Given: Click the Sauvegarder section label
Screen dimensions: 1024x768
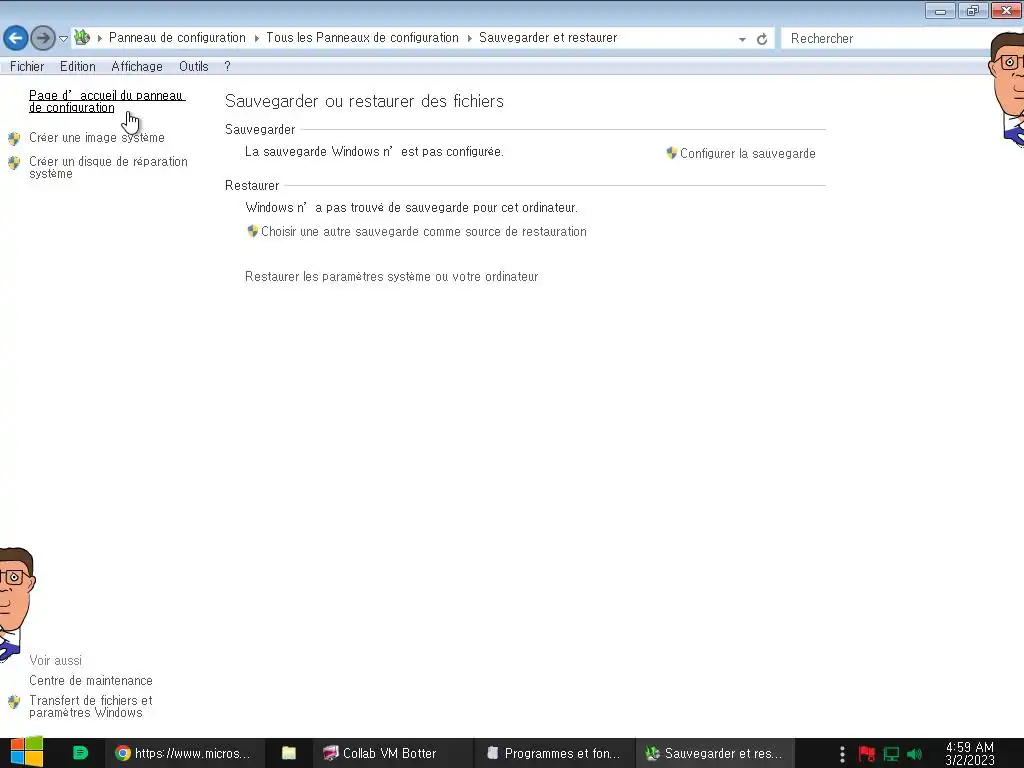Looking at the screenshot, I should pyautogui.click(x=260, y=129).
